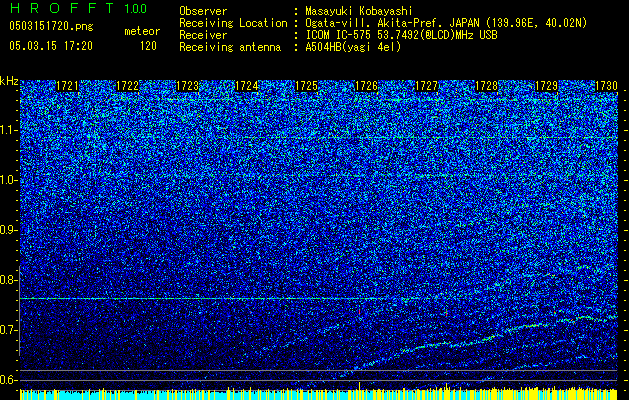Click the 0.8 kHz axis label
629x400 pixels.
(x=8, y=280)
